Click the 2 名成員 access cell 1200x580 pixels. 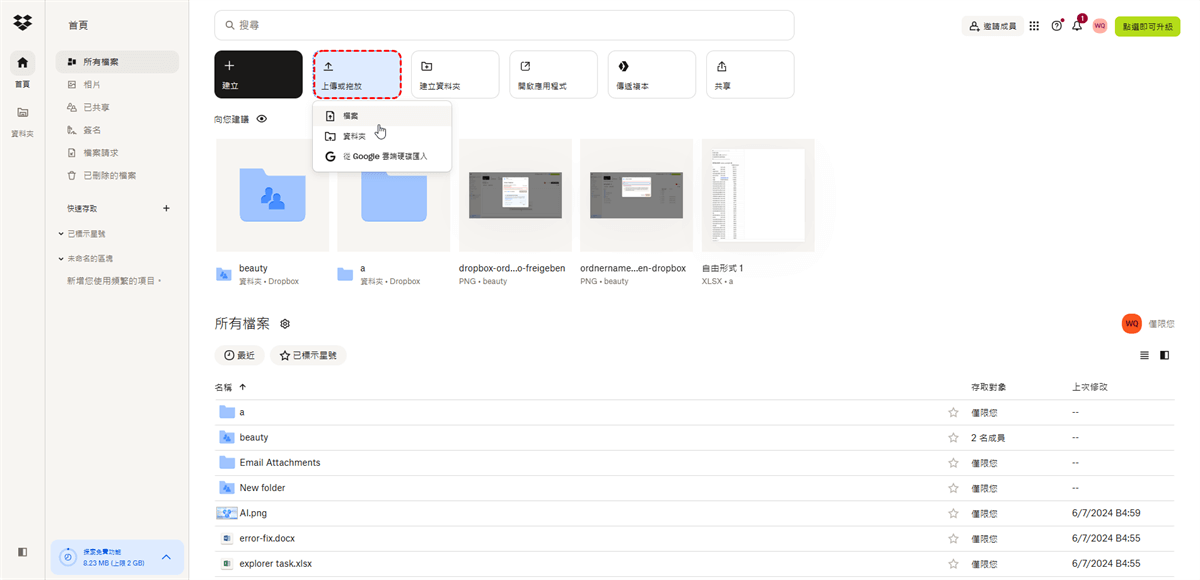pos(988,438)
